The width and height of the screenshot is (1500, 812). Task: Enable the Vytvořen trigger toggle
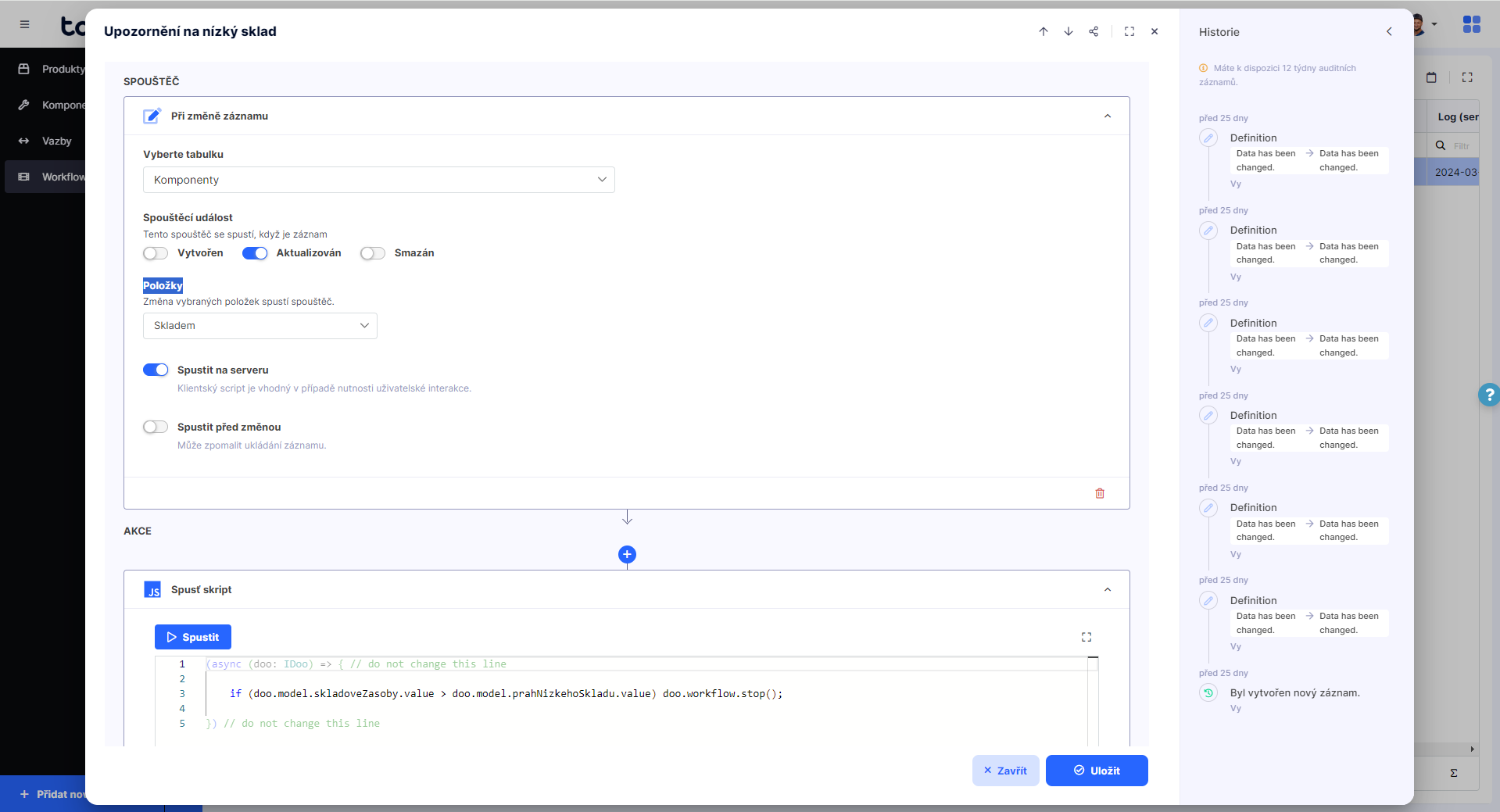click(156, 253)
